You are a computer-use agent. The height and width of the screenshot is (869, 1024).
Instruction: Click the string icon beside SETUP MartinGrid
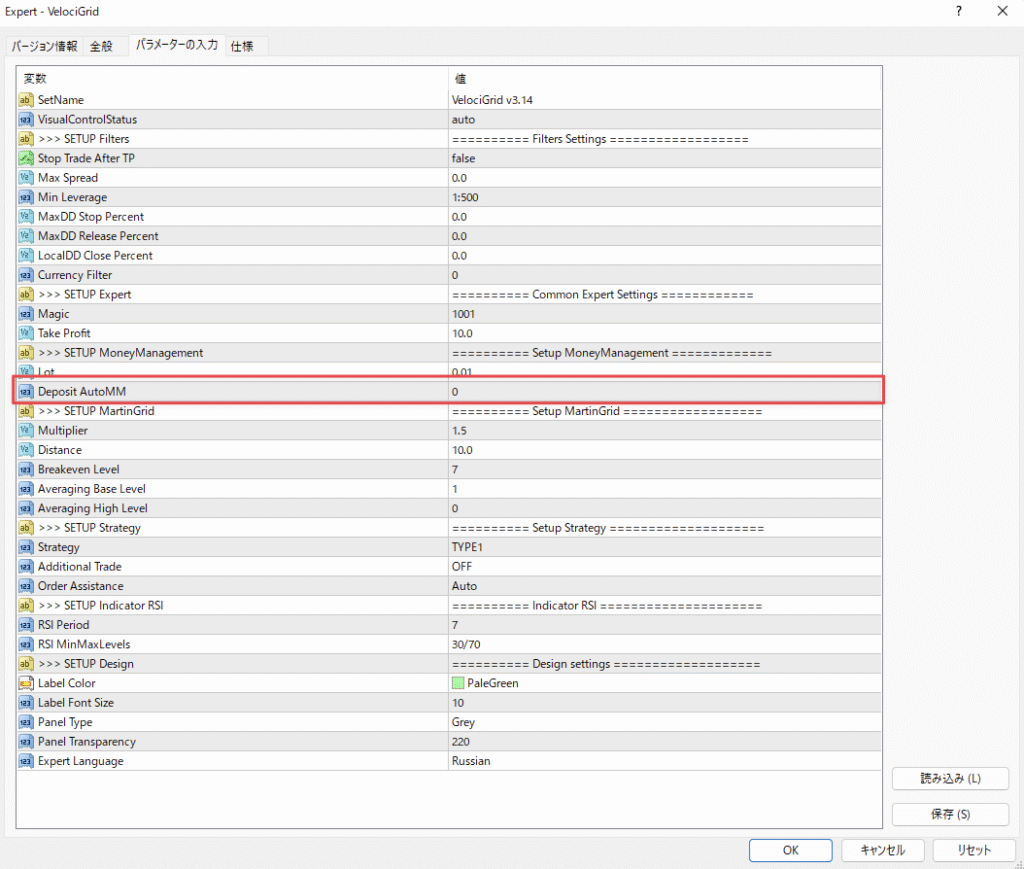[x=25, y=411]
